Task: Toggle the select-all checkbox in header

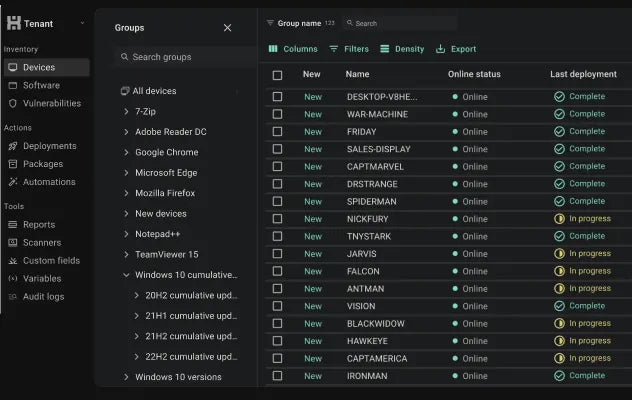Action: pyautogui.click(x=277, y=75)
